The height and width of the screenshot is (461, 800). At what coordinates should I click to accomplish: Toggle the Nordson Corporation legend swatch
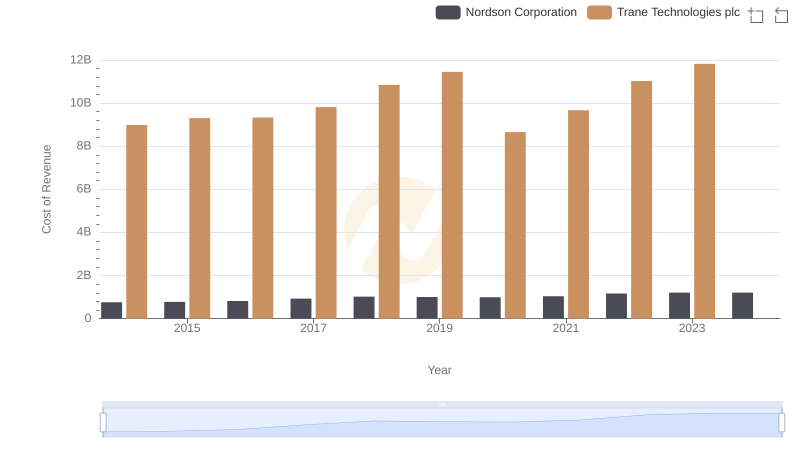pyautogui.click(x=448, y=12)
